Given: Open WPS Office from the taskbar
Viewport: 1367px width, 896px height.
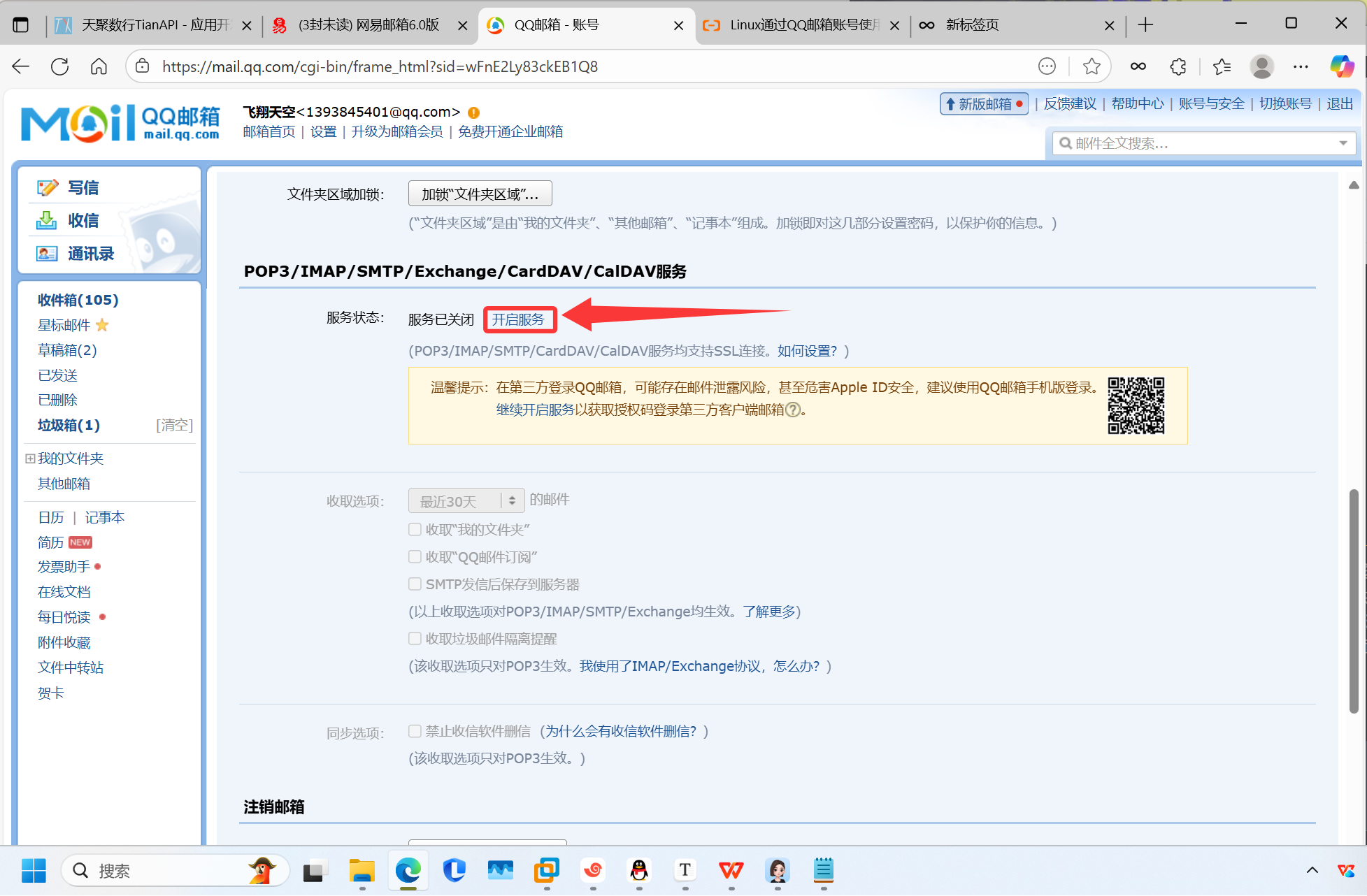Looking at the screenshot, I should pos(731,871).
